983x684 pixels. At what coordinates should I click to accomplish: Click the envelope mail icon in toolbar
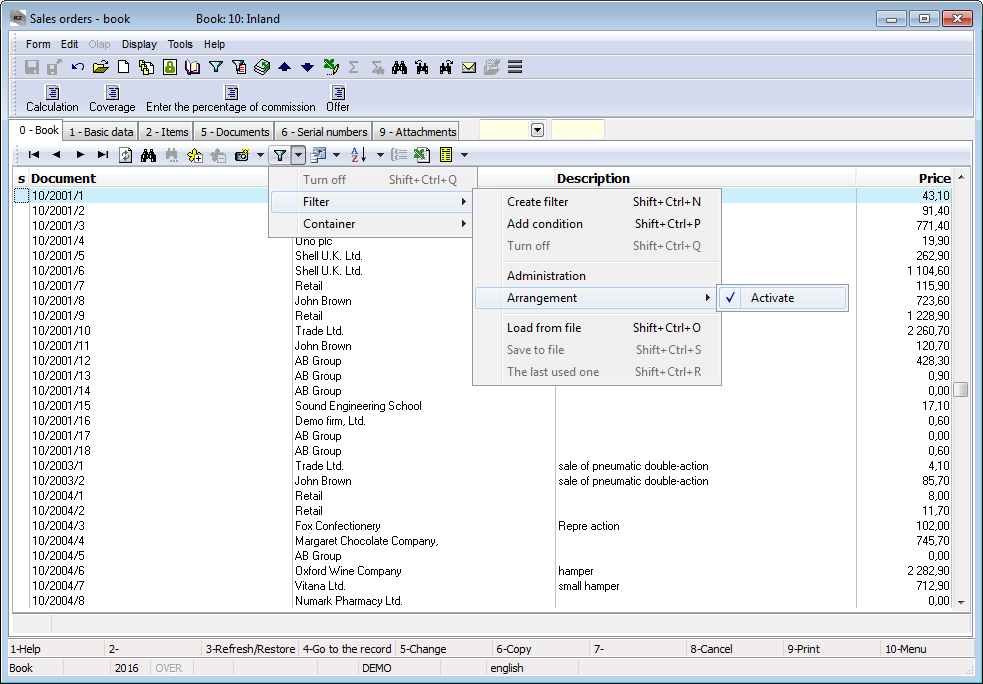pyautogui.click(x=468, y=67)
